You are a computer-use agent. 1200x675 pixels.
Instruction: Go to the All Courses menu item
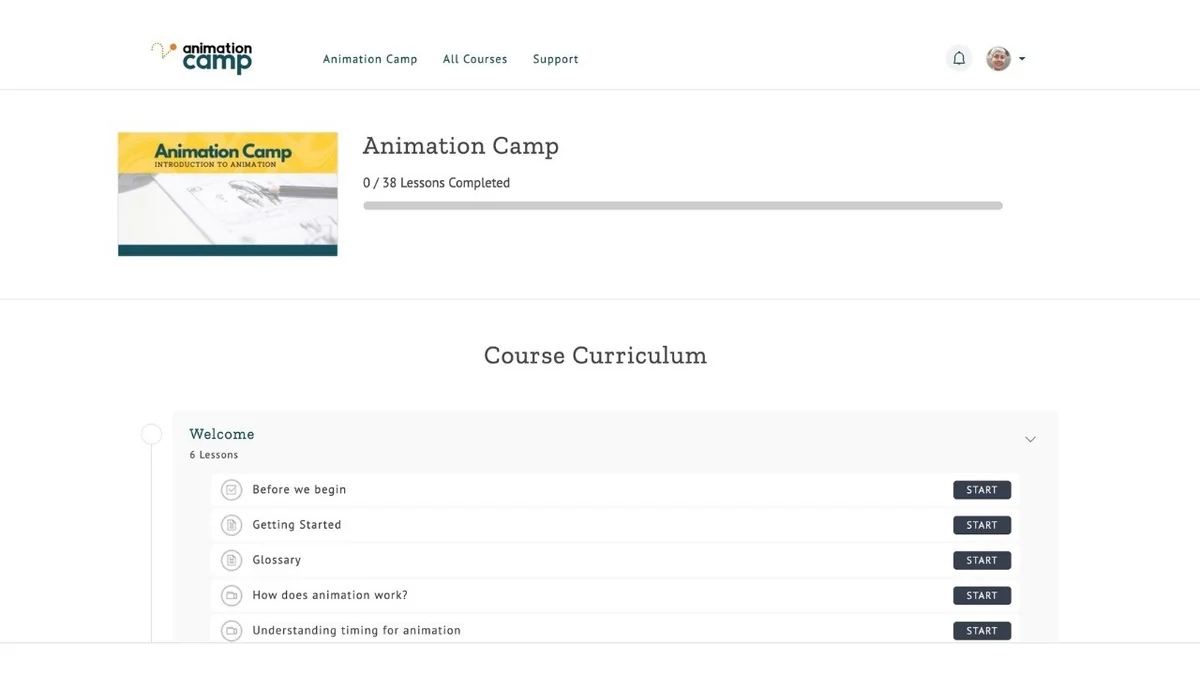[475, 59]
